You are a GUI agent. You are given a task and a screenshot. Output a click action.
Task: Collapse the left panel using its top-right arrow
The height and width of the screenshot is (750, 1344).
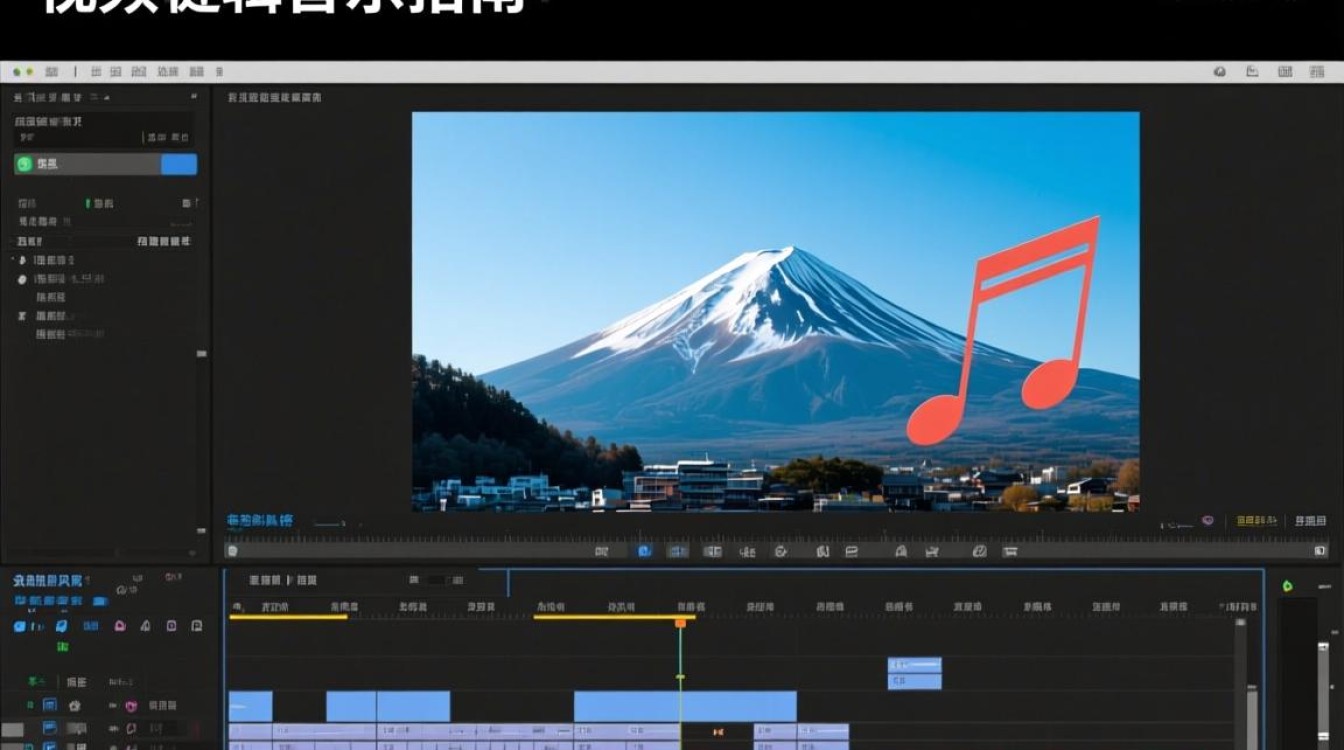click(x=194, y=97)
